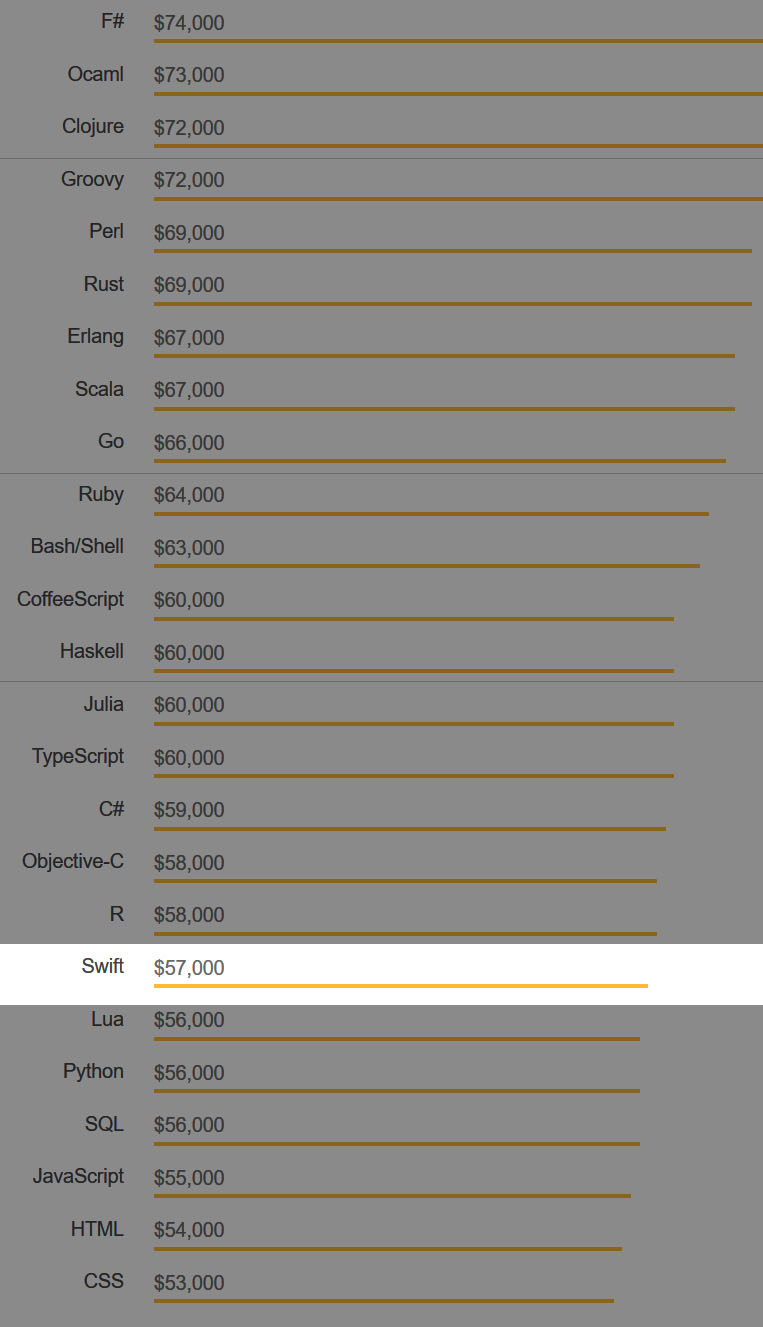
Task: Click the F# language label
Action: pyautogui.click(x=113, y=21)
